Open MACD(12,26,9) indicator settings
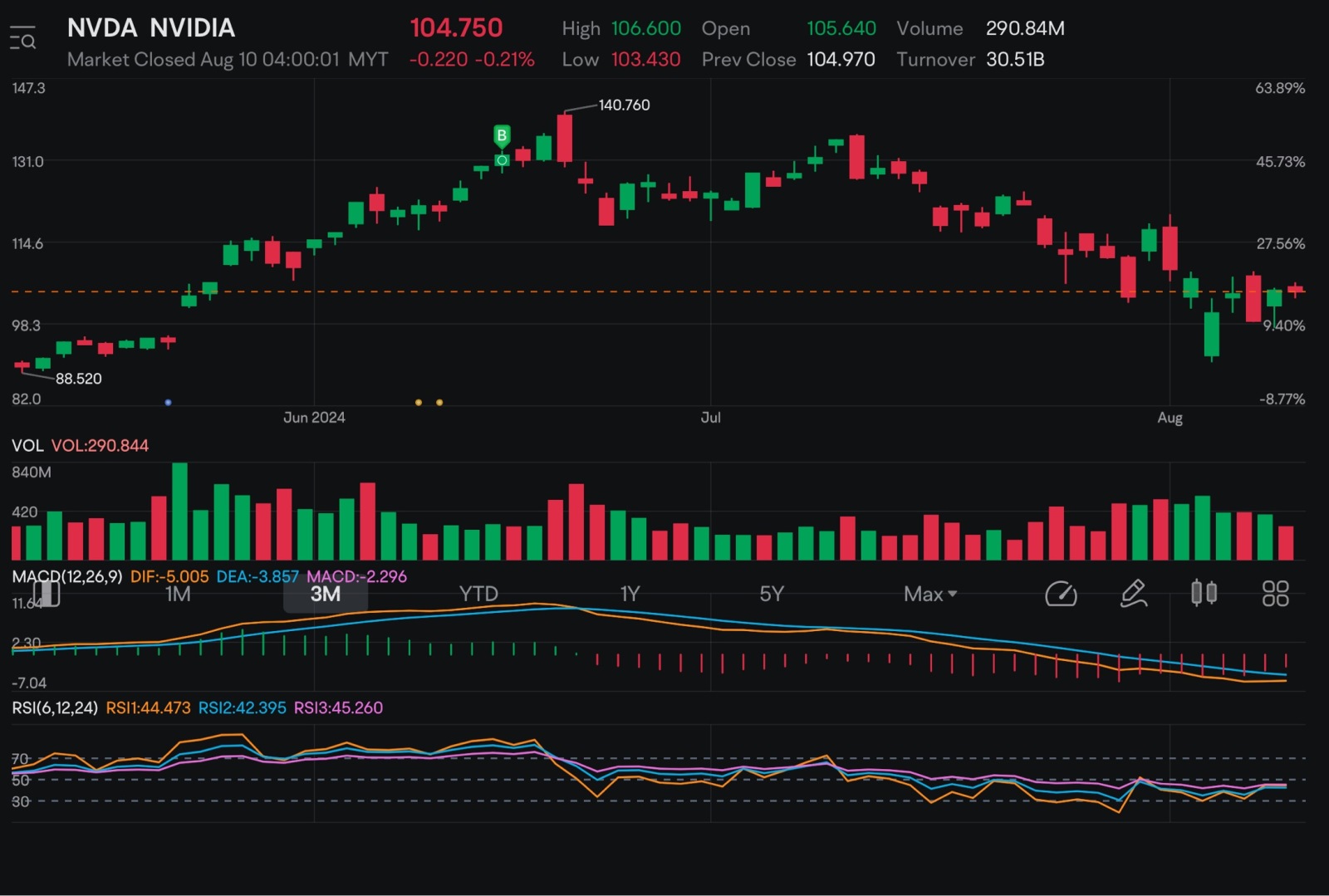Screen dimensions: 1329x896 66,576
